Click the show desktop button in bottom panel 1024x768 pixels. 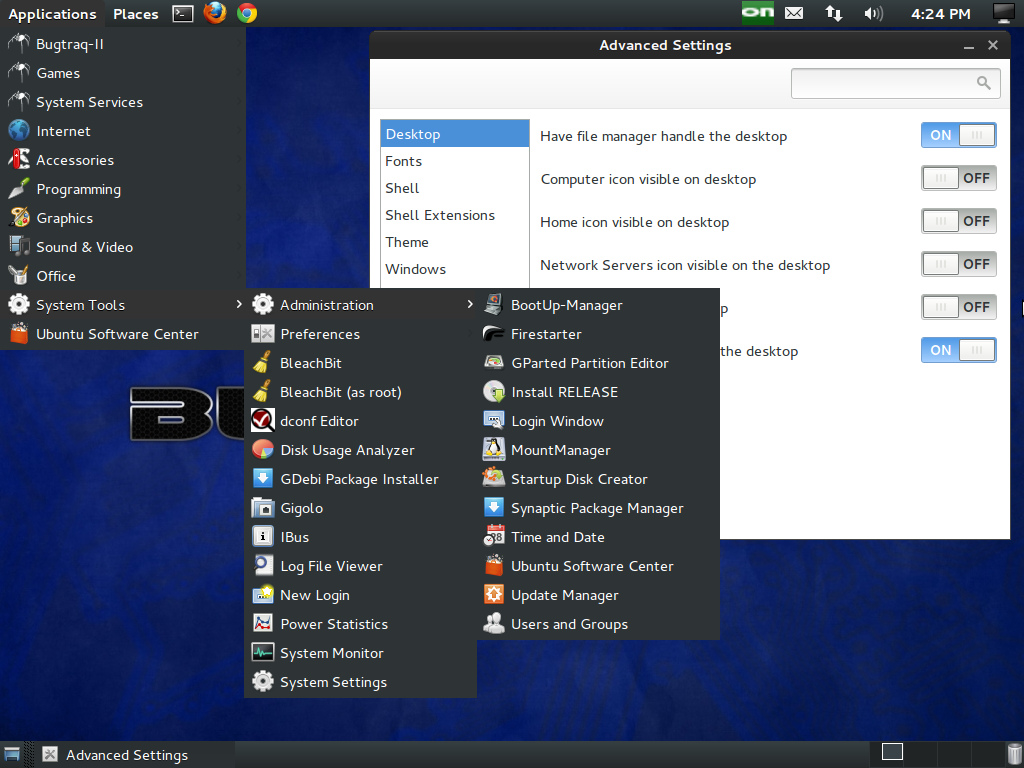click(x=12, y=755)
